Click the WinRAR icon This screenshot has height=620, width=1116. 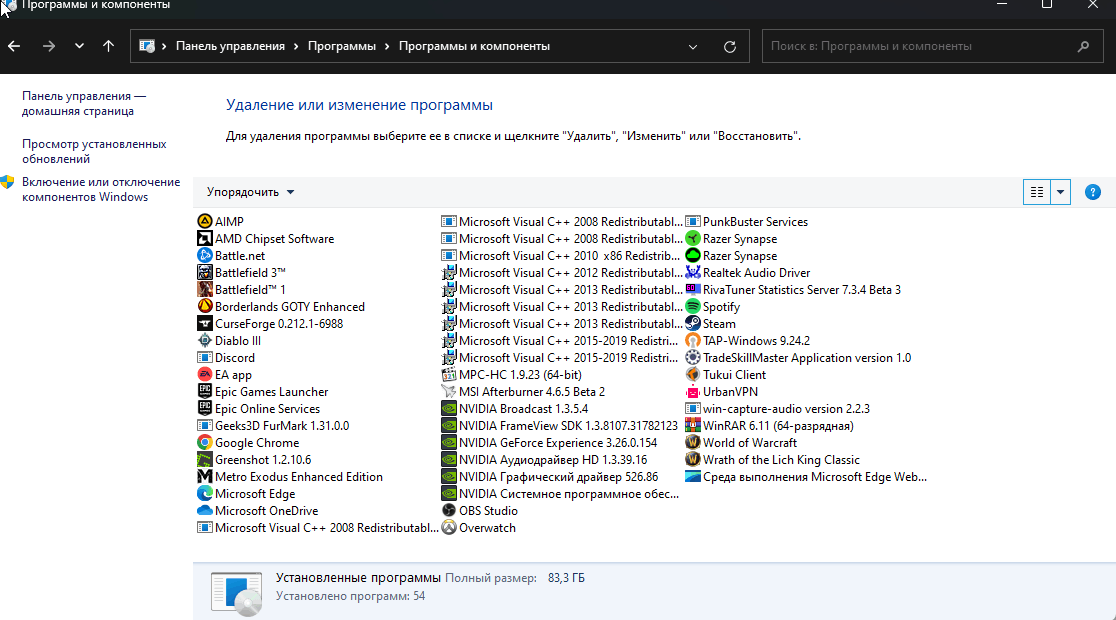(x=693, y=426)
